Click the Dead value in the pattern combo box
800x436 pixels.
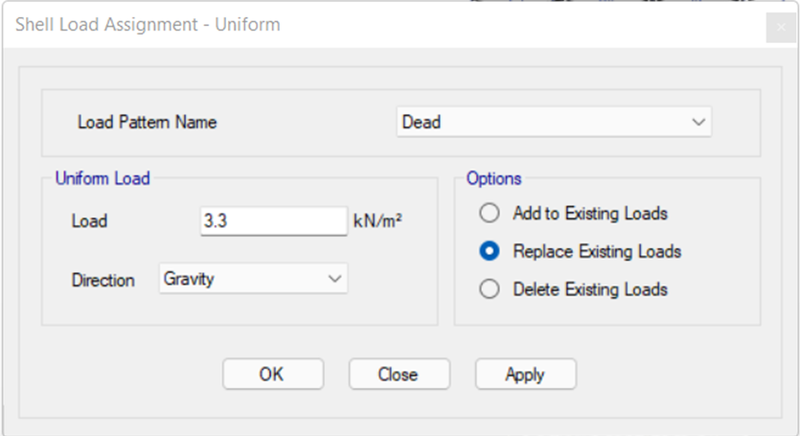(x=421, y=122)
